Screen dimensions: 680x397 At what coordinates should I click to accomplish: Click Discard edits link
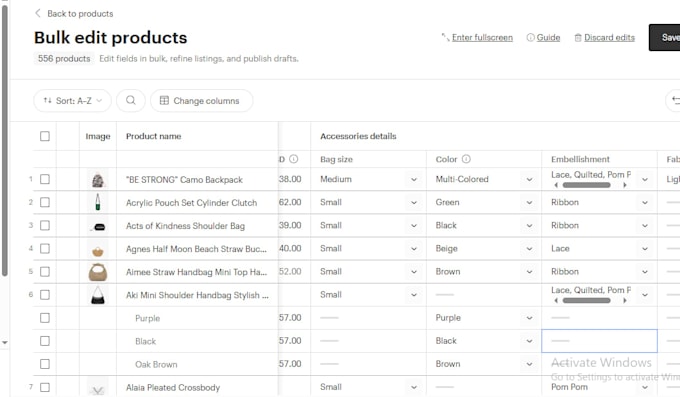pyautogui.click(x=609, y=37)
